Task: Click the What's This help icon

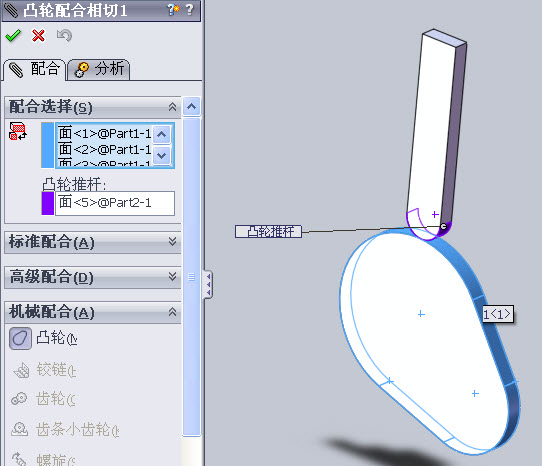Action: click(173, 9)
